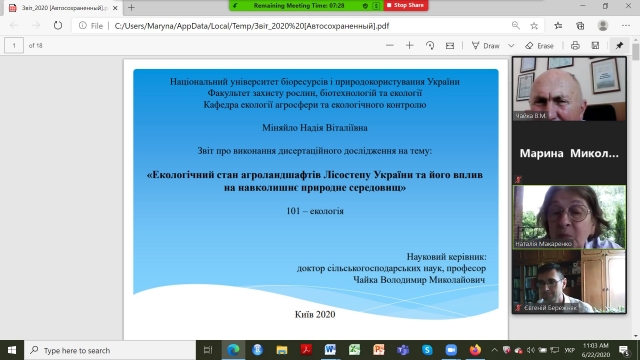Click the taskbar search box
This screenshot has height=360, width=640.
(x=110, y=350)
